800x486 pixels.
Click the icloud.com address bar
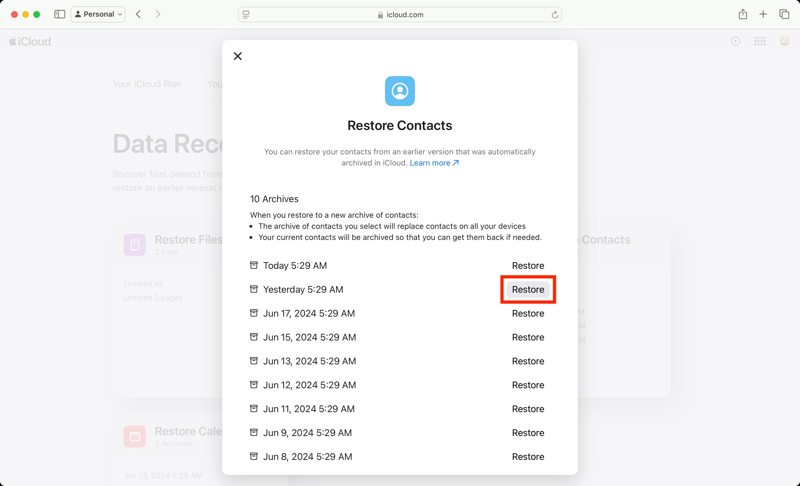(400, 14)
